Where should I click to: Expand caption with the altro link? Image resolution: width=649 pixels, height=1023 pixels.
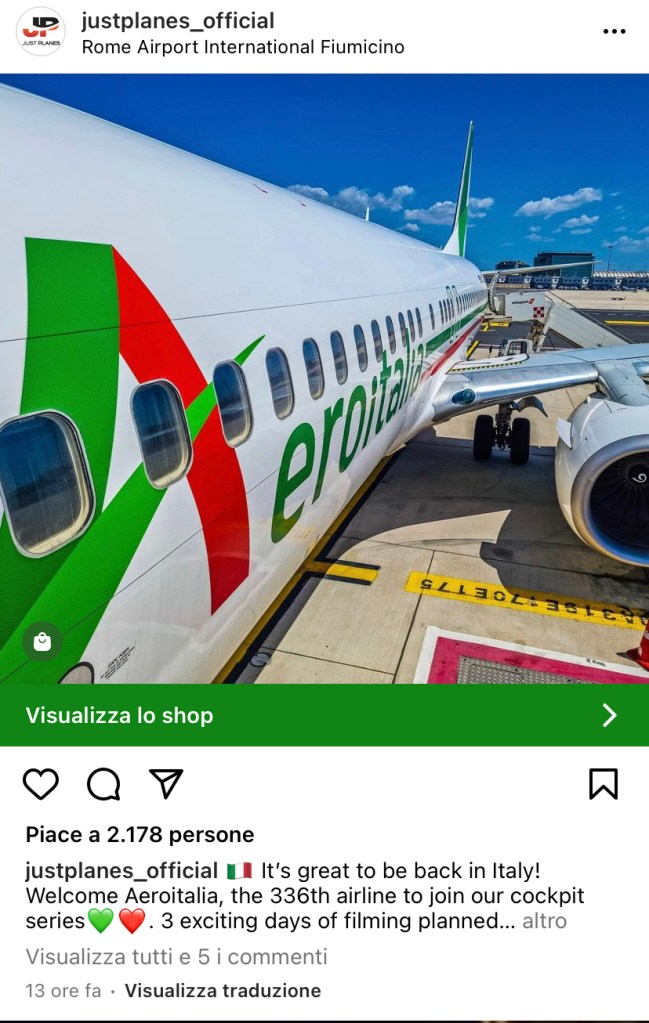click(545, 921)
